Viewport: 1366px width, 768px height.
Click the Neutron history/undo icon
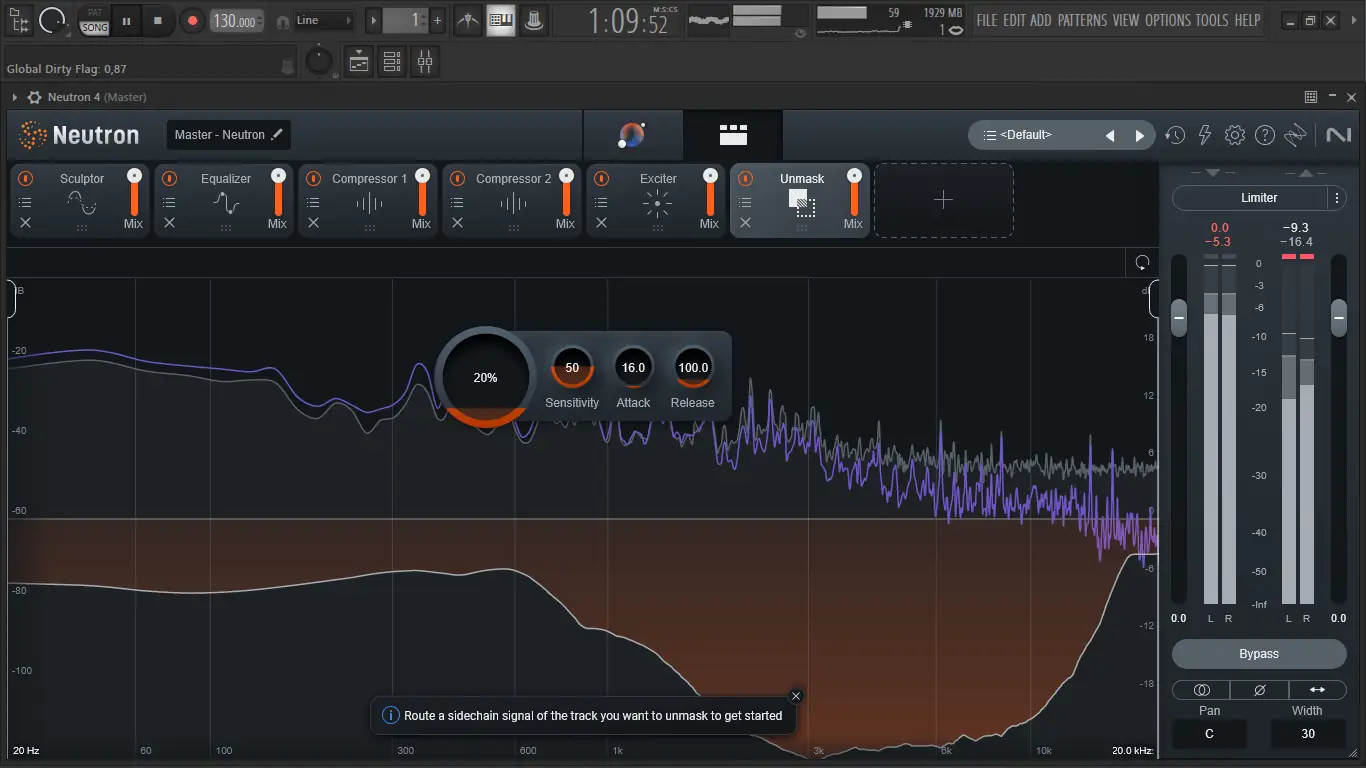1175,134
